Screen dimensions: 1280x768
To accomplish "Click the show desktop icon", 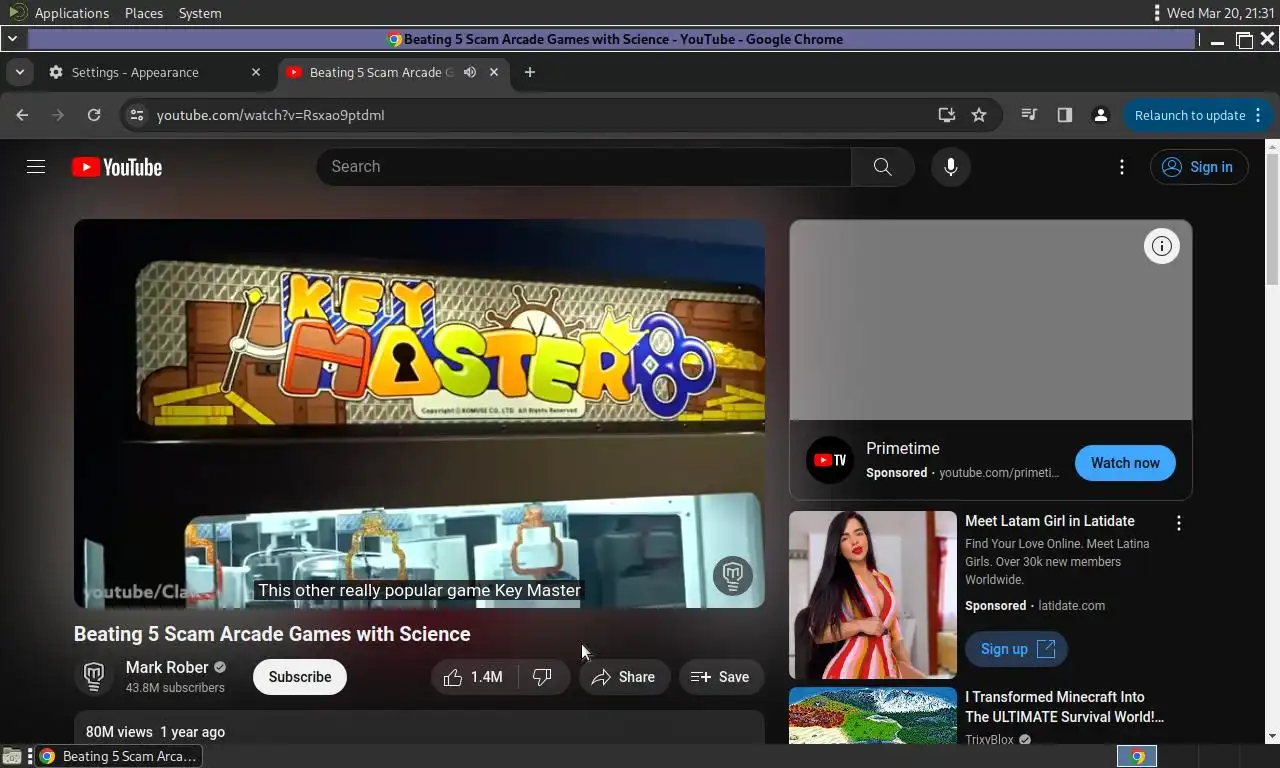I will point(11,756).
